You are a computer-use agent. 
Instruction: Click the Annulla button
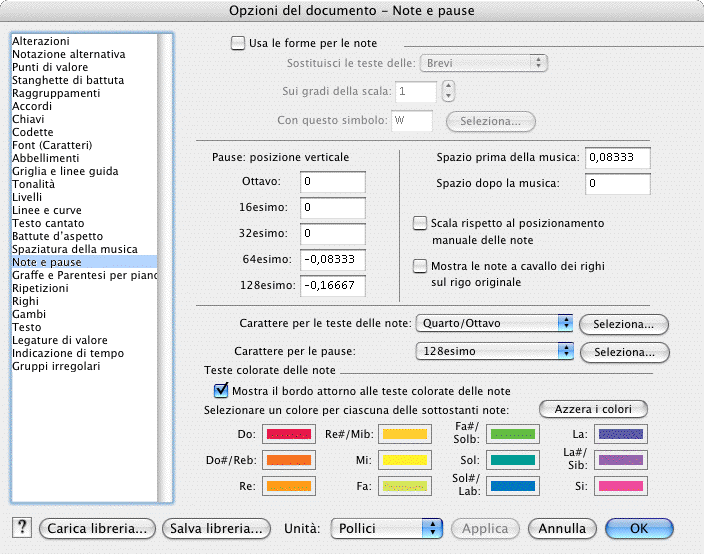tap(562, 528)
